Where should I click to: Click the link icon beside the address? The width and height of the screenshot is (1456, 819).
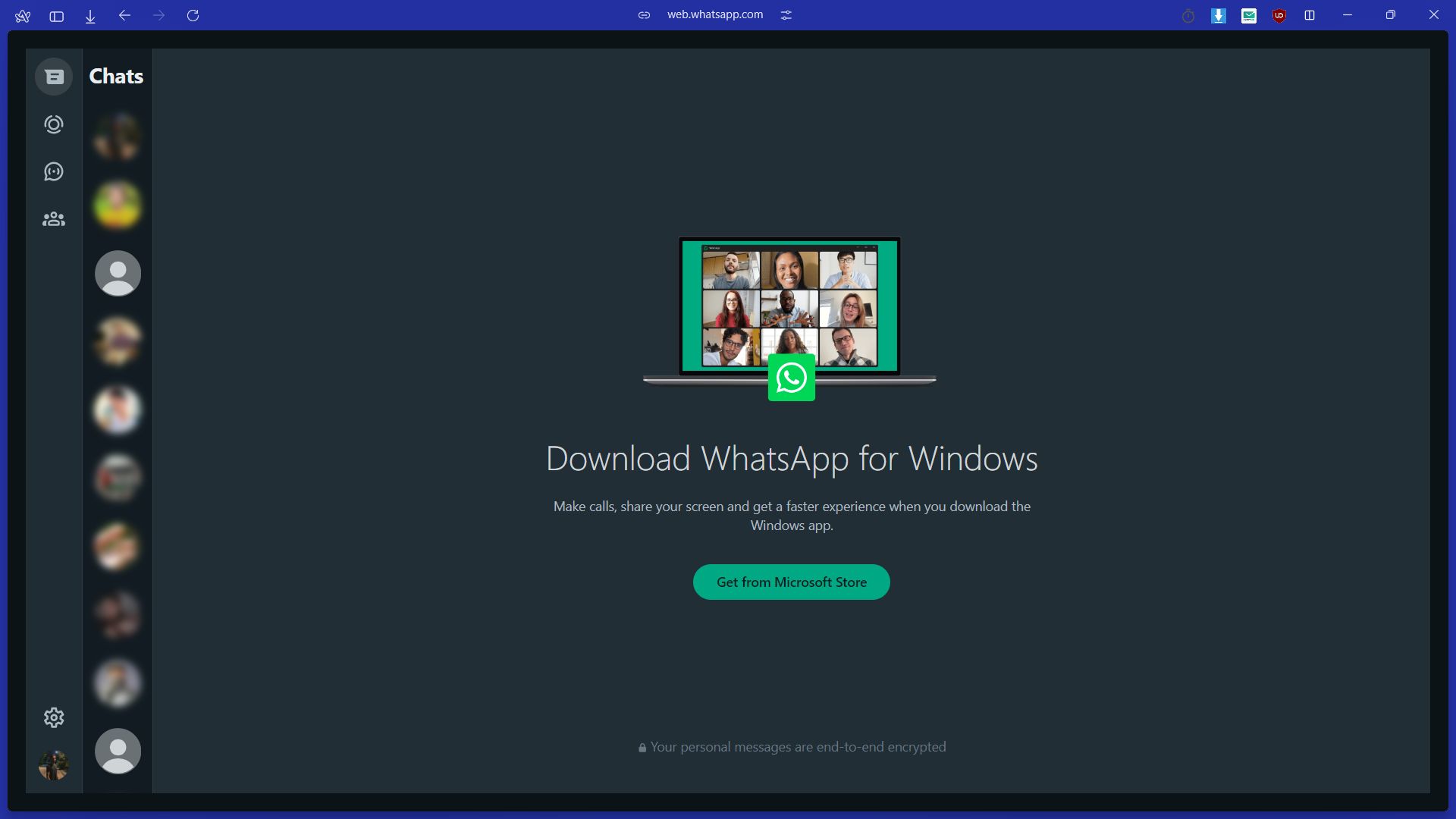coord(644,15)
